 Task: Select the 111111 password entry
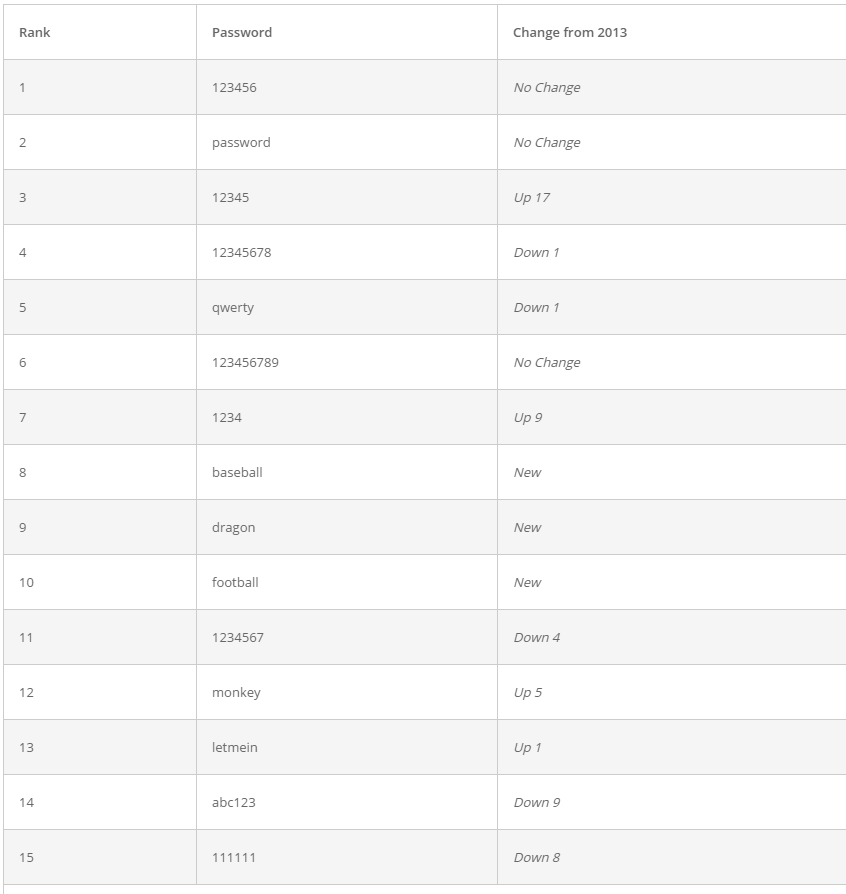point(234,858)
